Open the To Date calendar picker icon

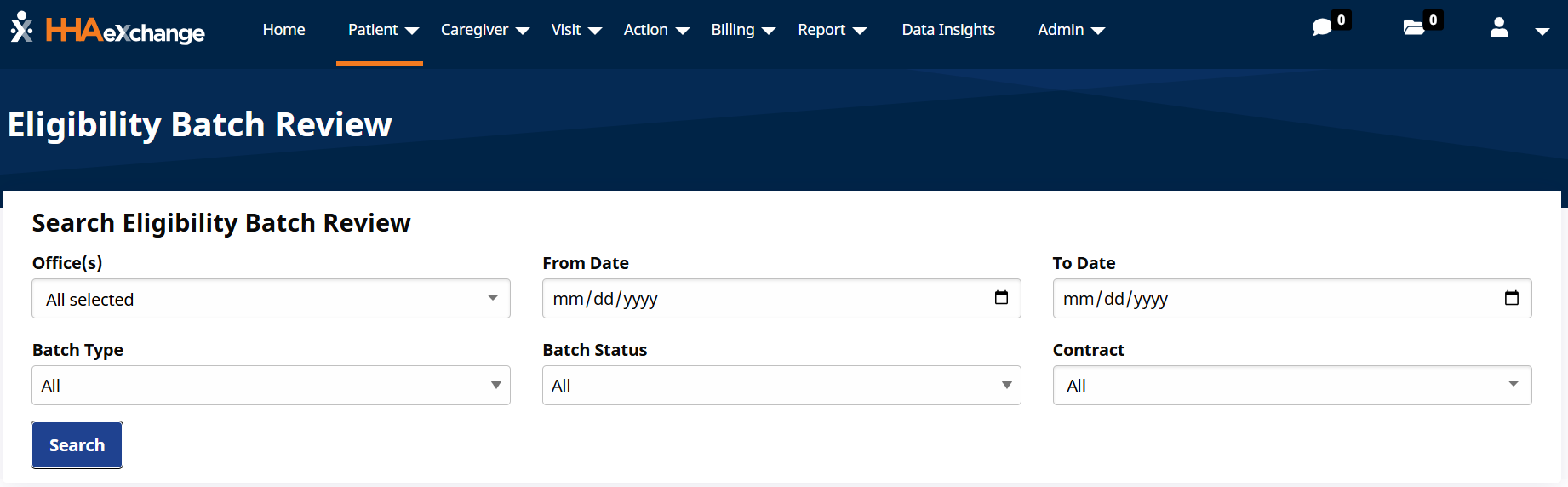(1511, 298)
